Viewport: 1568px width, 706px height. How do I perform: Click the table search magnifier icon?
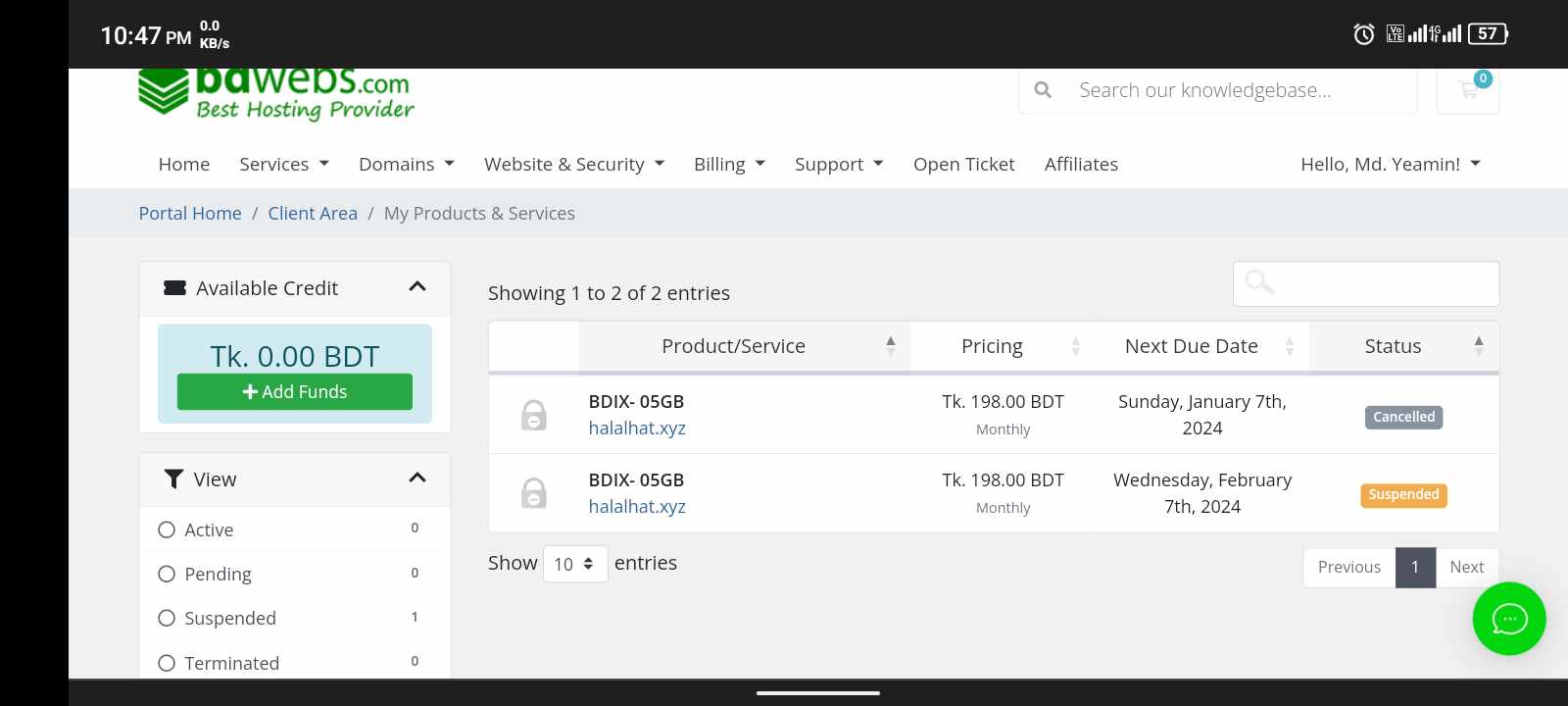coord(1259,282)
